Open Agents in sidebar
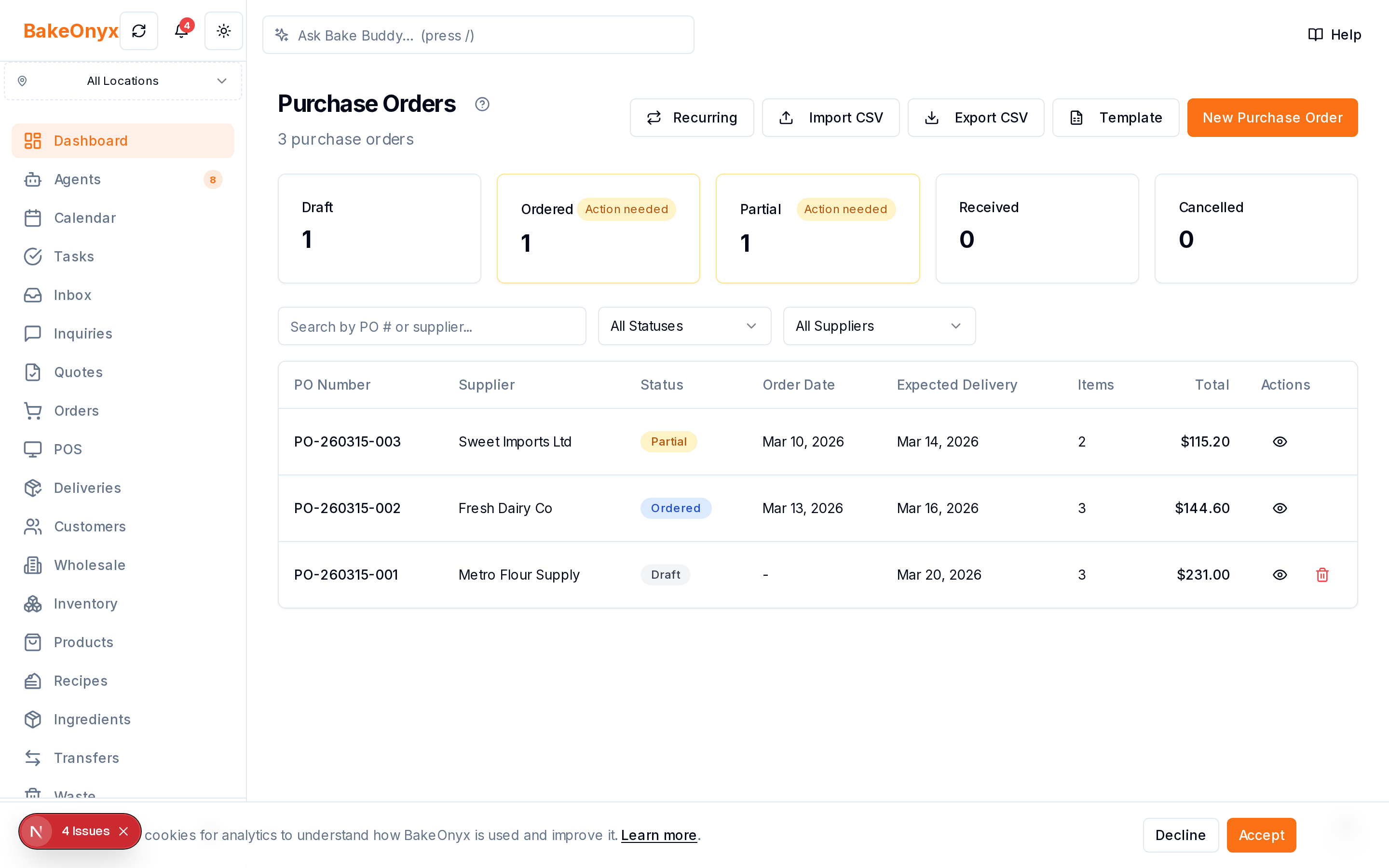The image size is (1389, 868). coord(123,179)
